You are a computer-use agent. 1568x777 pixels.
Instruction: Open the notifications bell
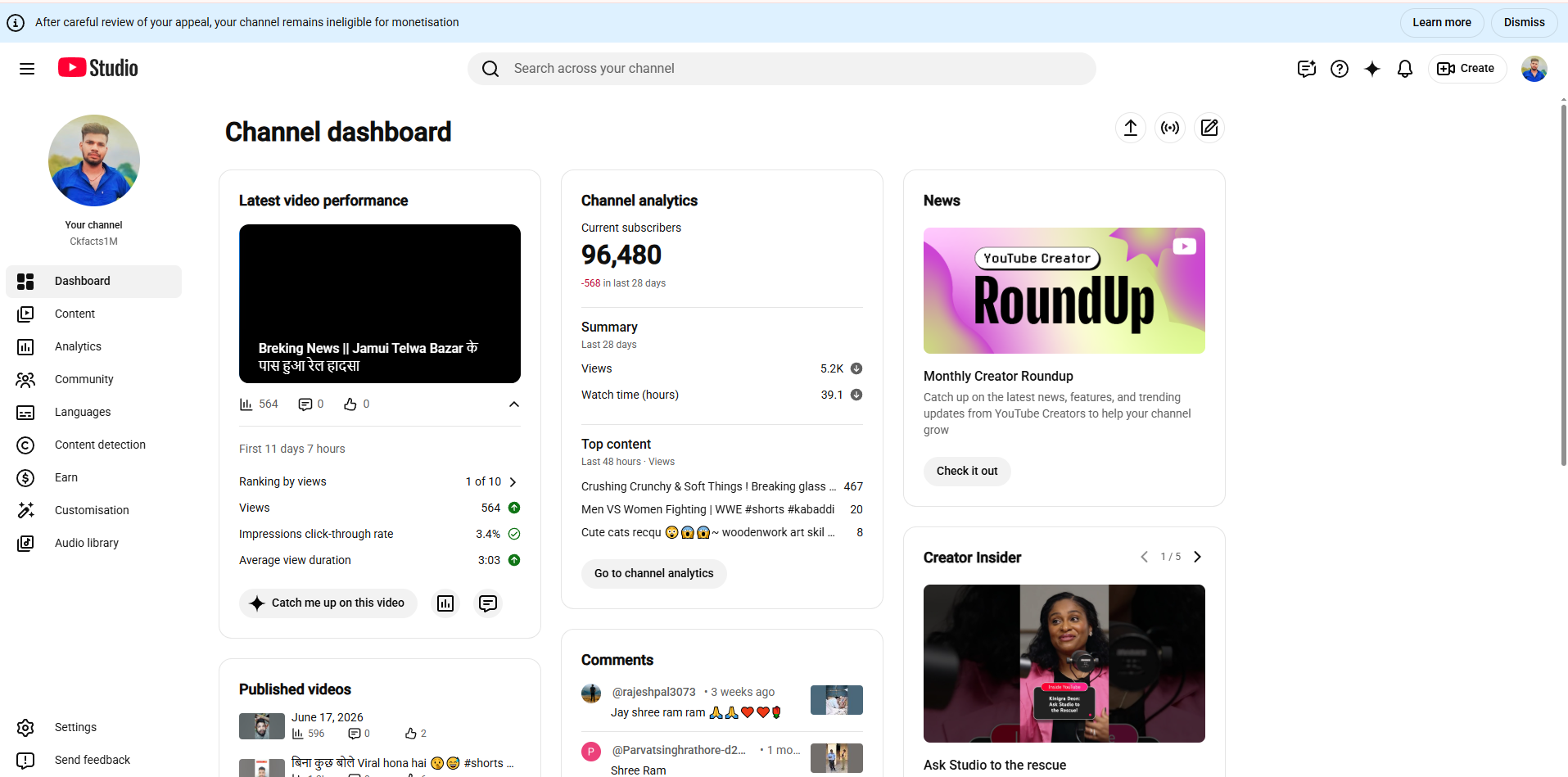tap(1405, 69)
